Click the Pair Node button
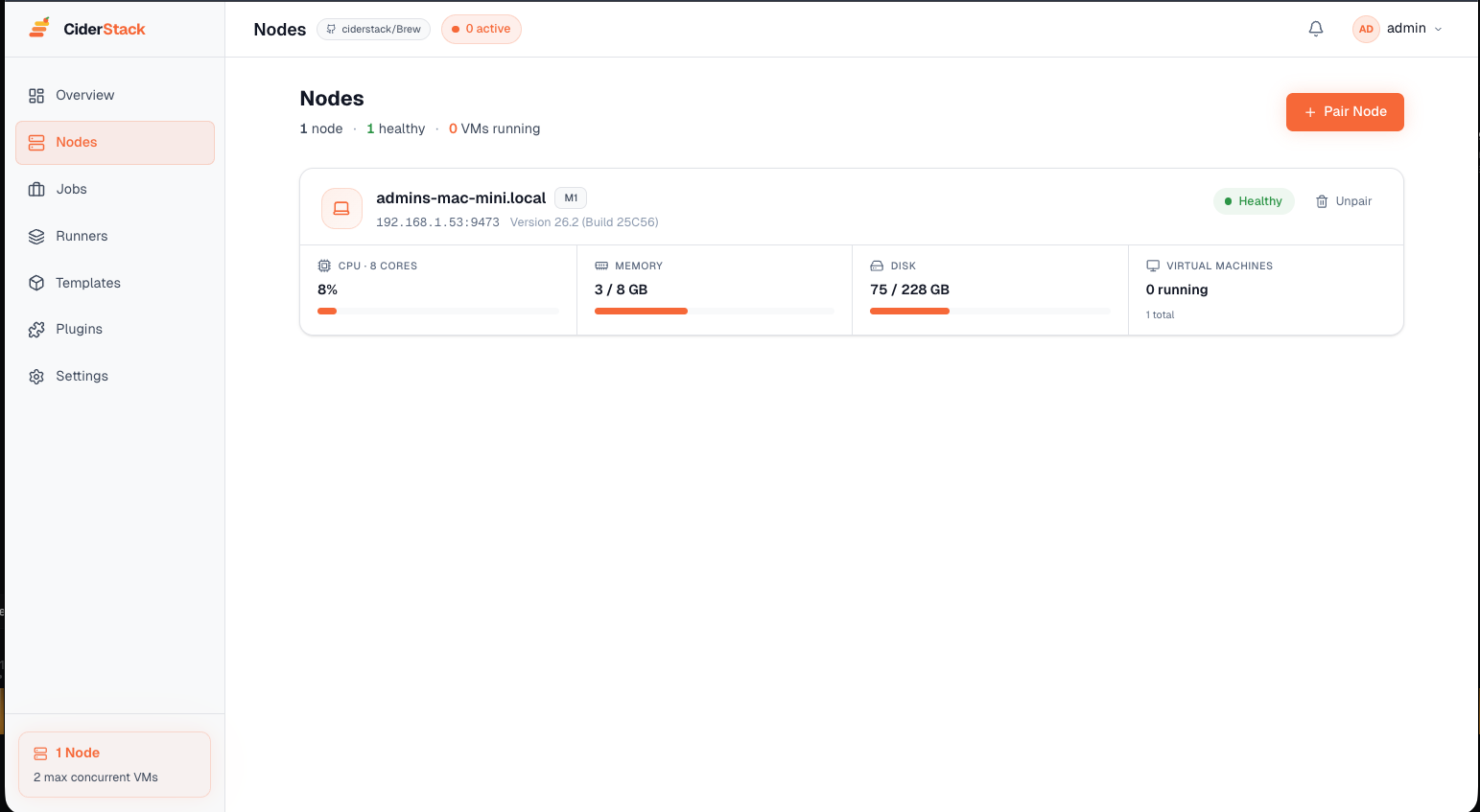 tap(1345, 111)
